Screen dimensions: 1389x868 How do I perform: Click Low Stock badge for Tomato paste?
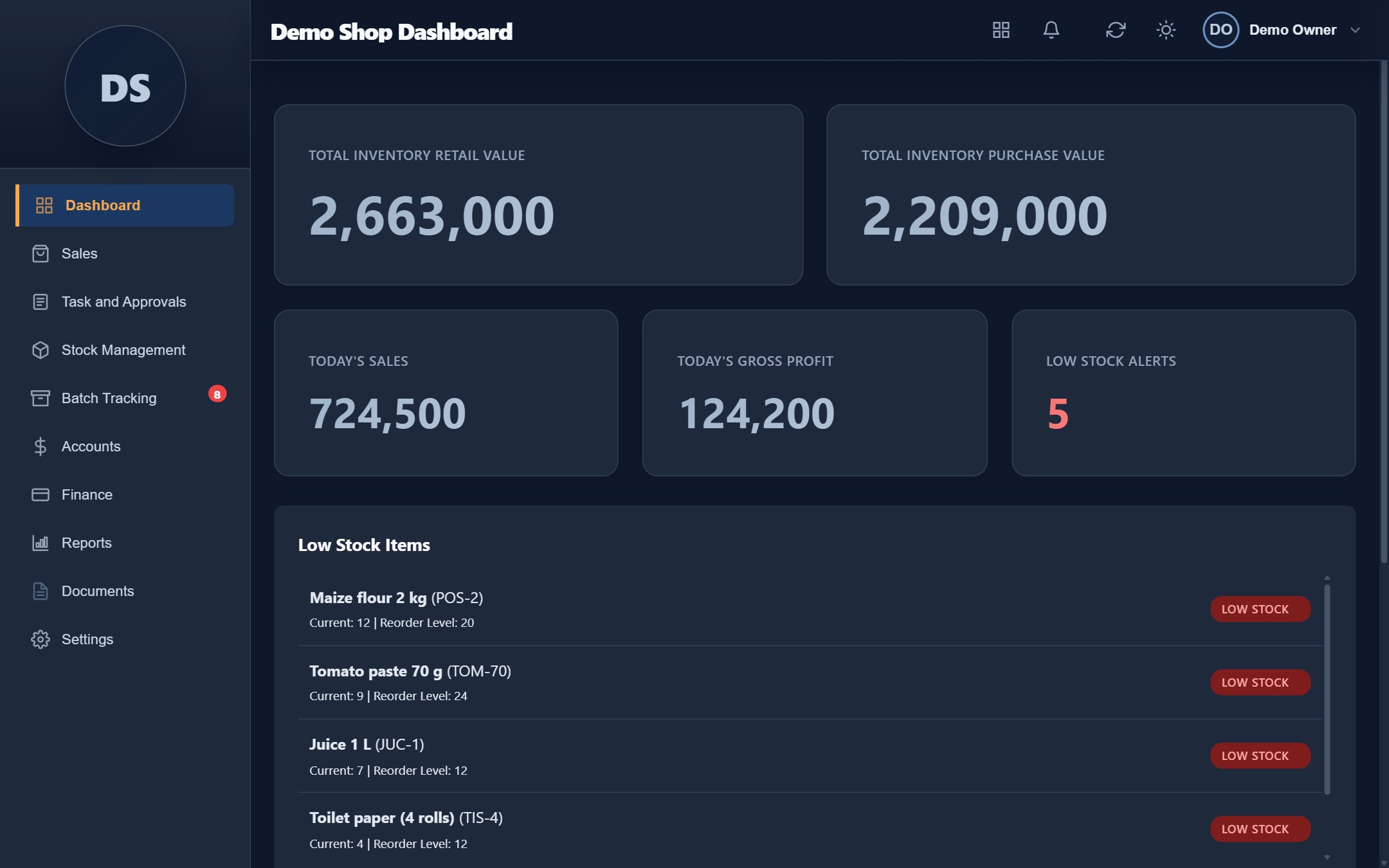pyautogui.click(x=1260, y=682)
